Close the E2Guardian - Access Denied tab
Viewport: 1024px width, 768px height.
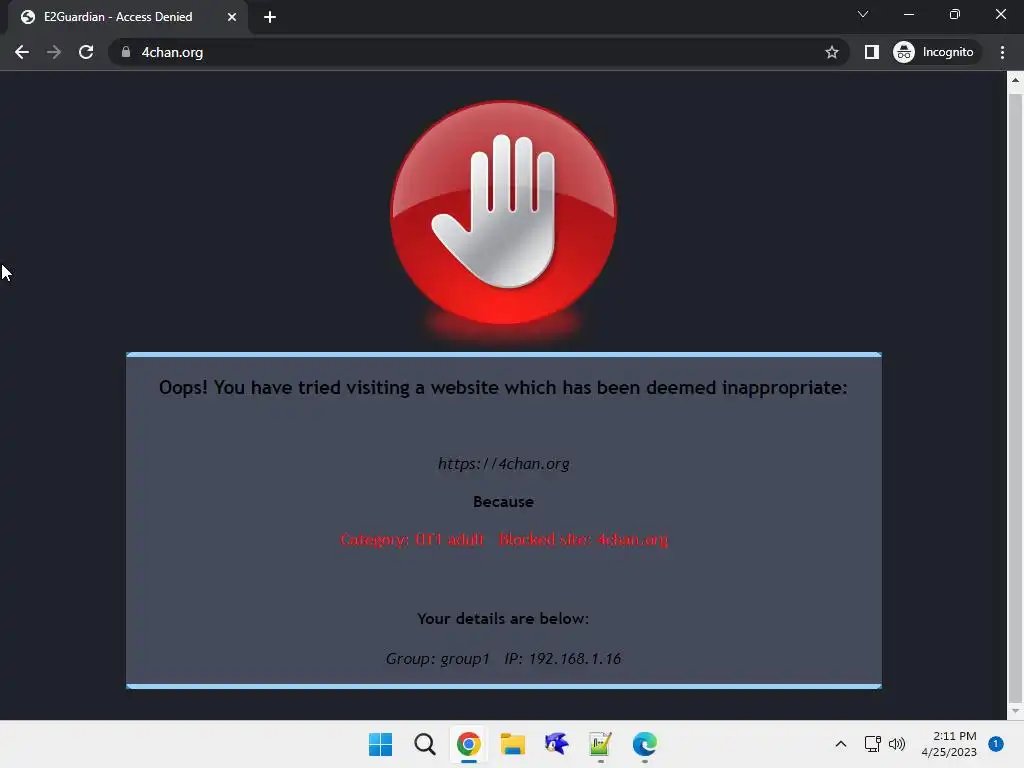[232, 17]
